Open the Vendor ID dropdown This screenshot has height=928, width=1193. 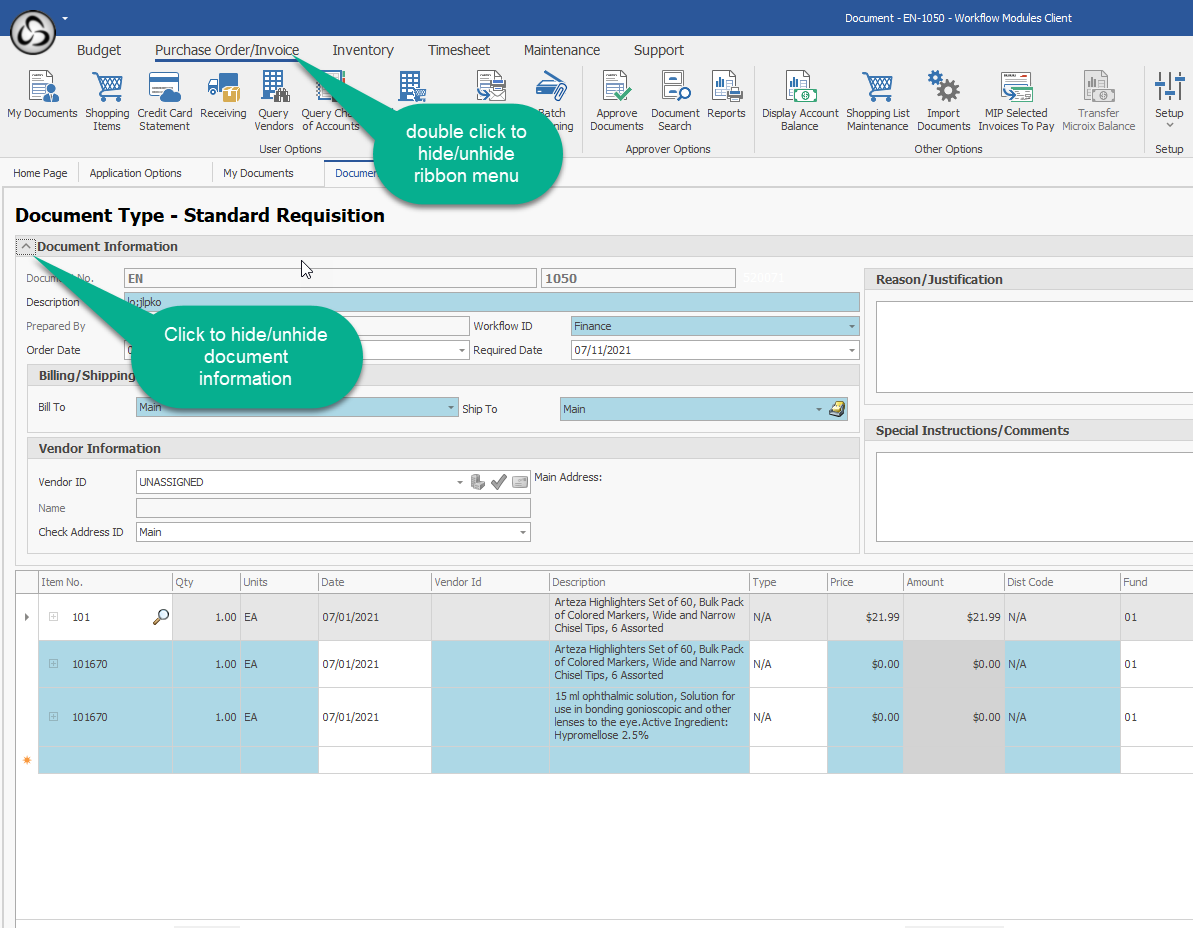(460, 482)
